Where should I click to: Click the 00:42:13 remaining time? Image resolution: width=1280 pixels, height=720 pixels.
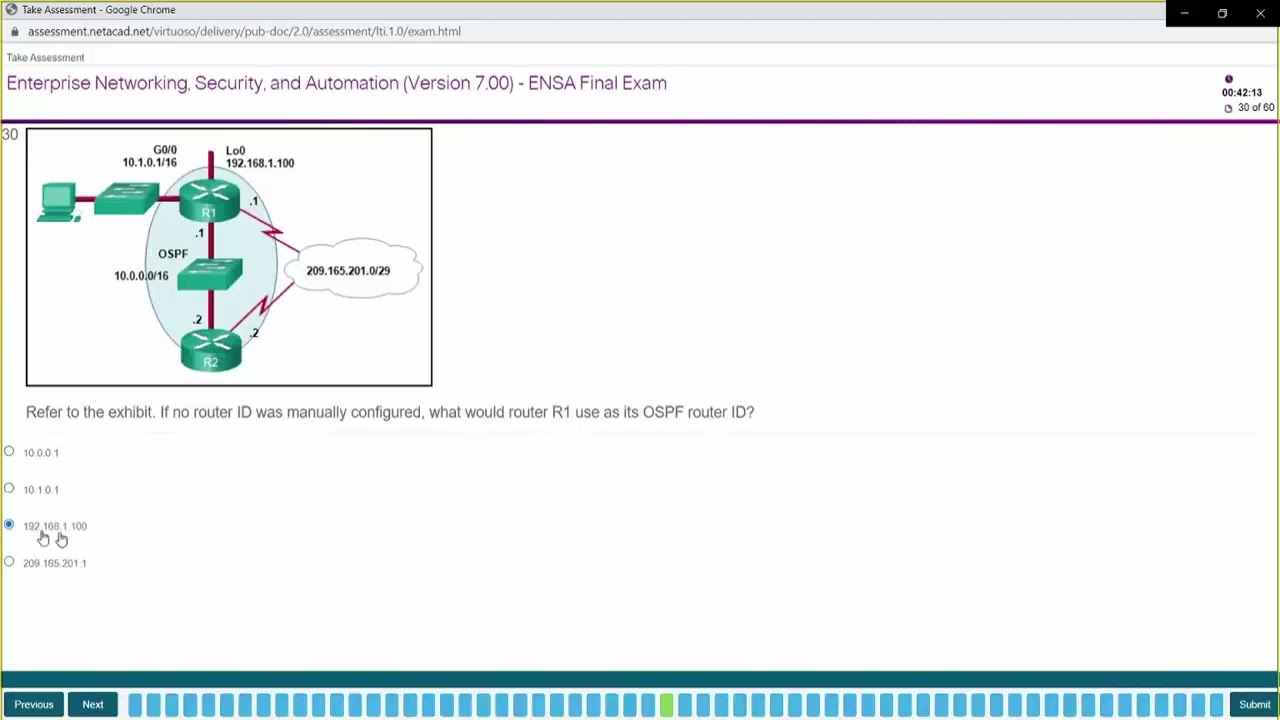point(1241,93)
